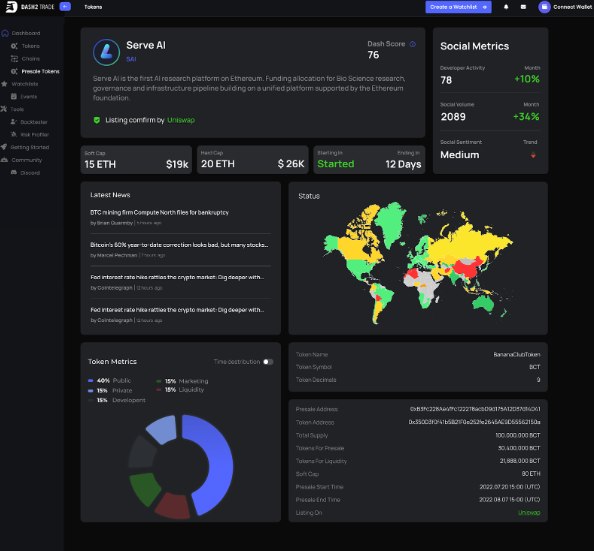This screenshot has width=594, height=551.
Task: Open the Discord sidebar item
Action: [30, 173]
